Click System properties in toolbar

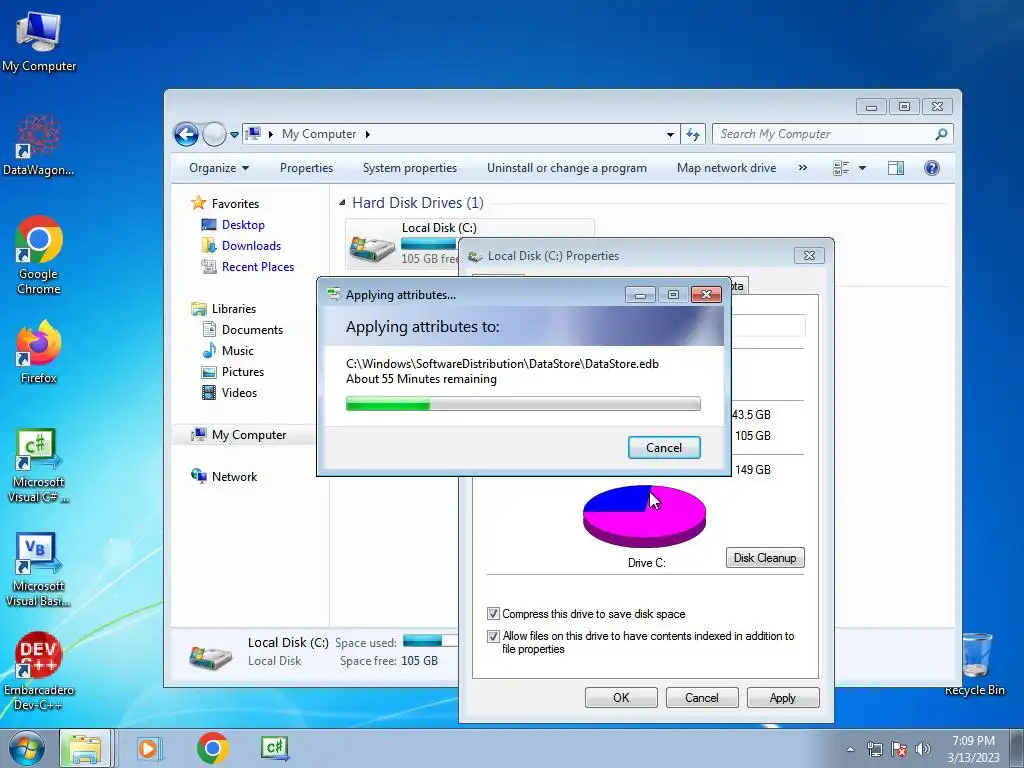pos(409,168)
